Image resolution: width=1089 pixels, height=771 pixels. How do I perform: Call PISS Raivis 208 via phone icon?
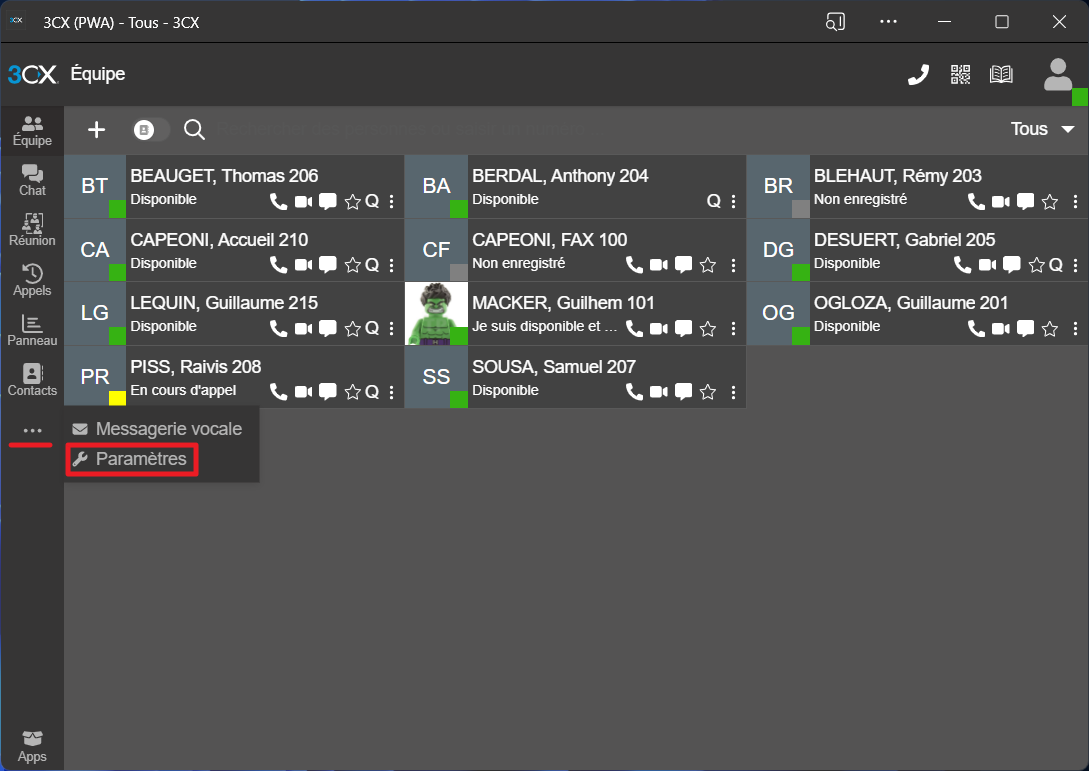point(279,392)
